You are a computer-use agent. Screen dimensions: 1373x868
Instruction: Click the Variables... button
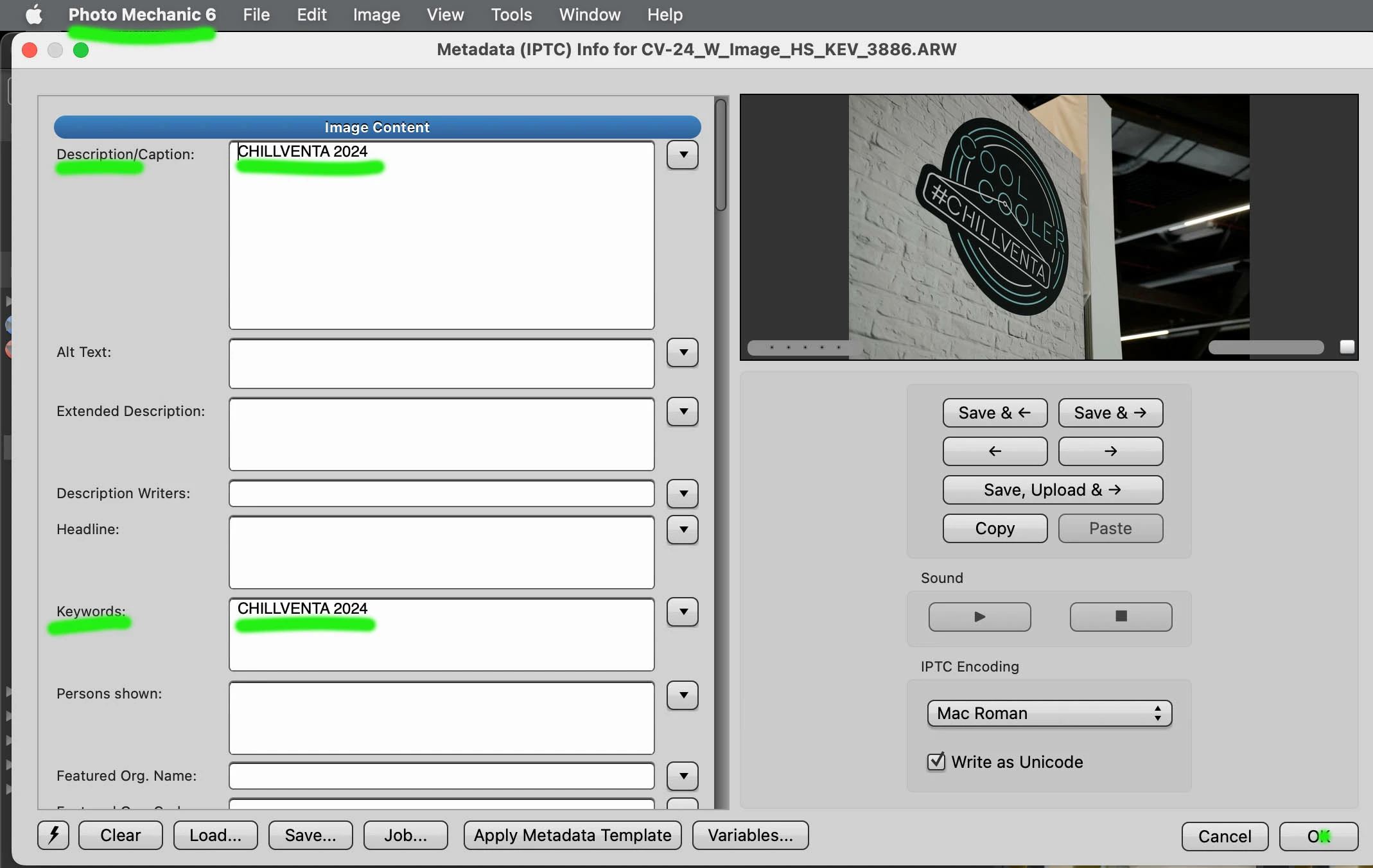pyautogui.click(x=750, y=835)
